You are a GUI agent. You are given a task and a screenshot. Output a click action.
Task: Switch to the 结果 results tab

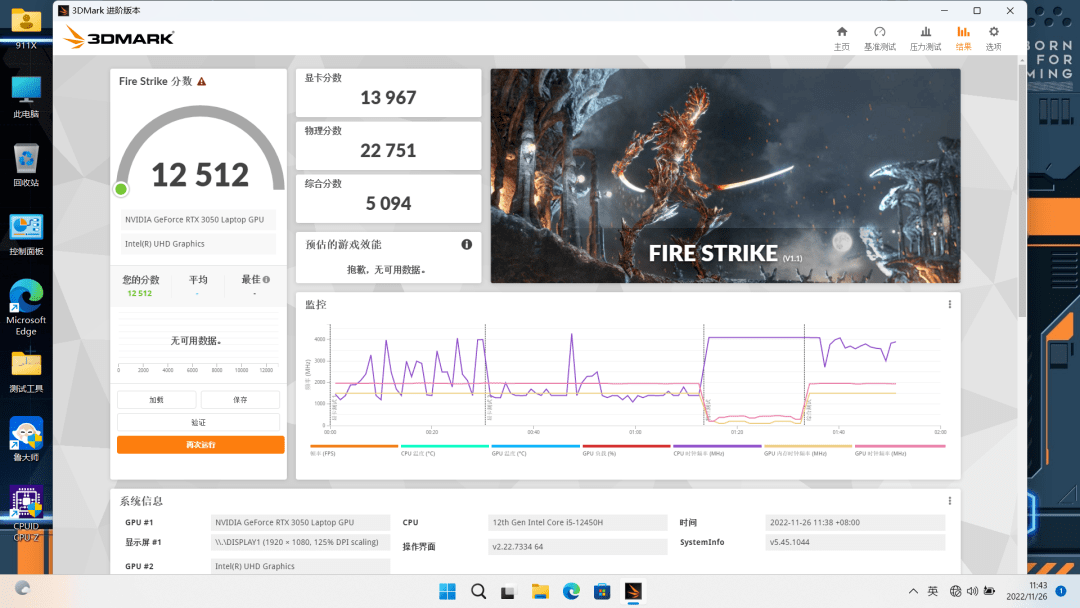[963, 38]
